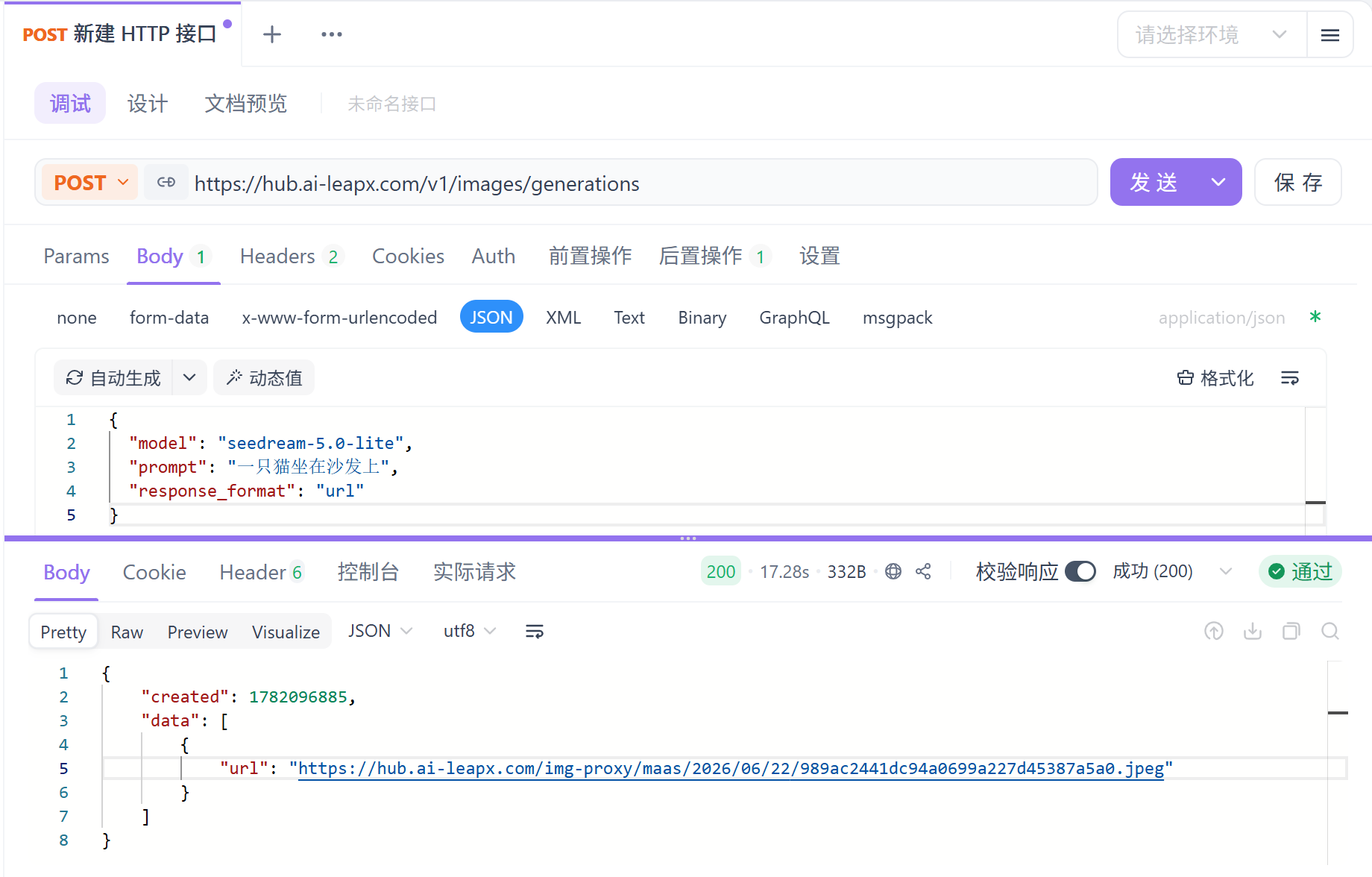Toggle word wrap in response viewer
This screenshot has height=877, width=1372.
point(535,632)
